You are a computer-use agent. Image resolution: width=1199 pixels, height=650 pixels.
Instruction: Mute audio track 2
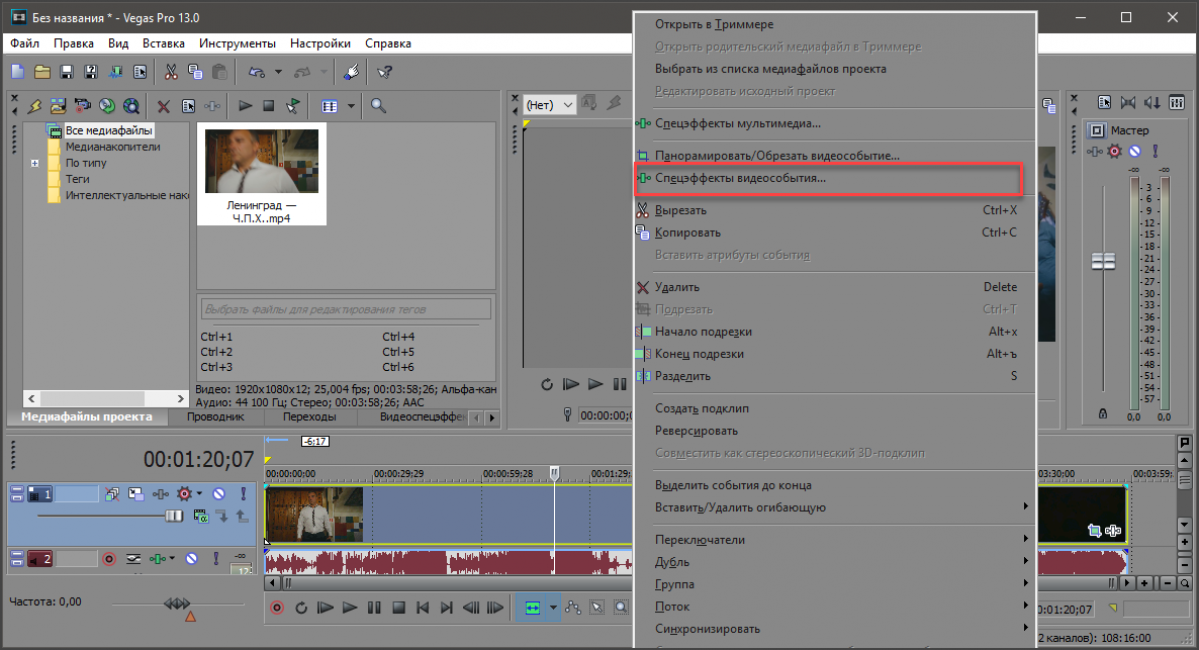point(190,559)
